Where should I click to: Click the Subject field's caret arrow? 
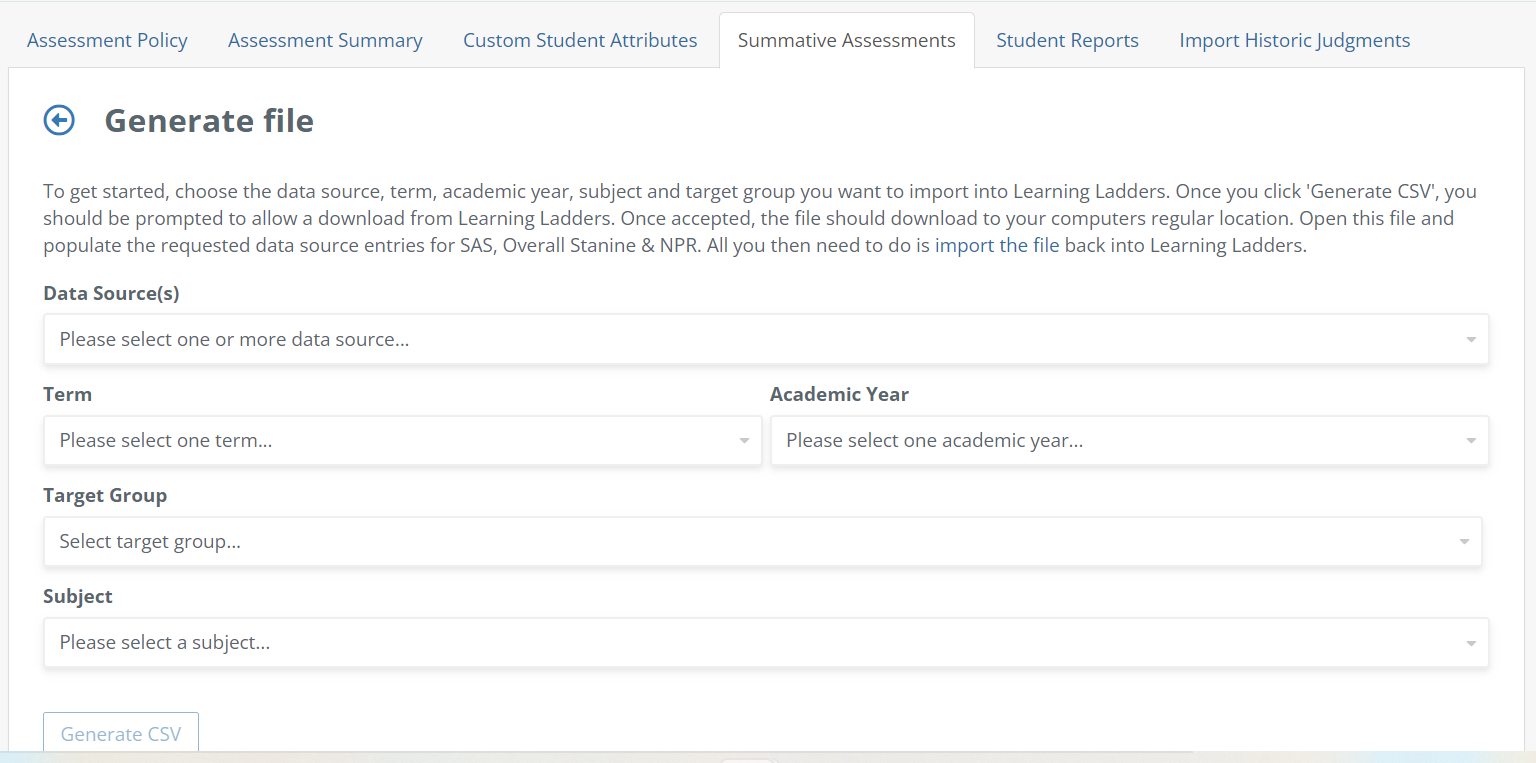1470,643
